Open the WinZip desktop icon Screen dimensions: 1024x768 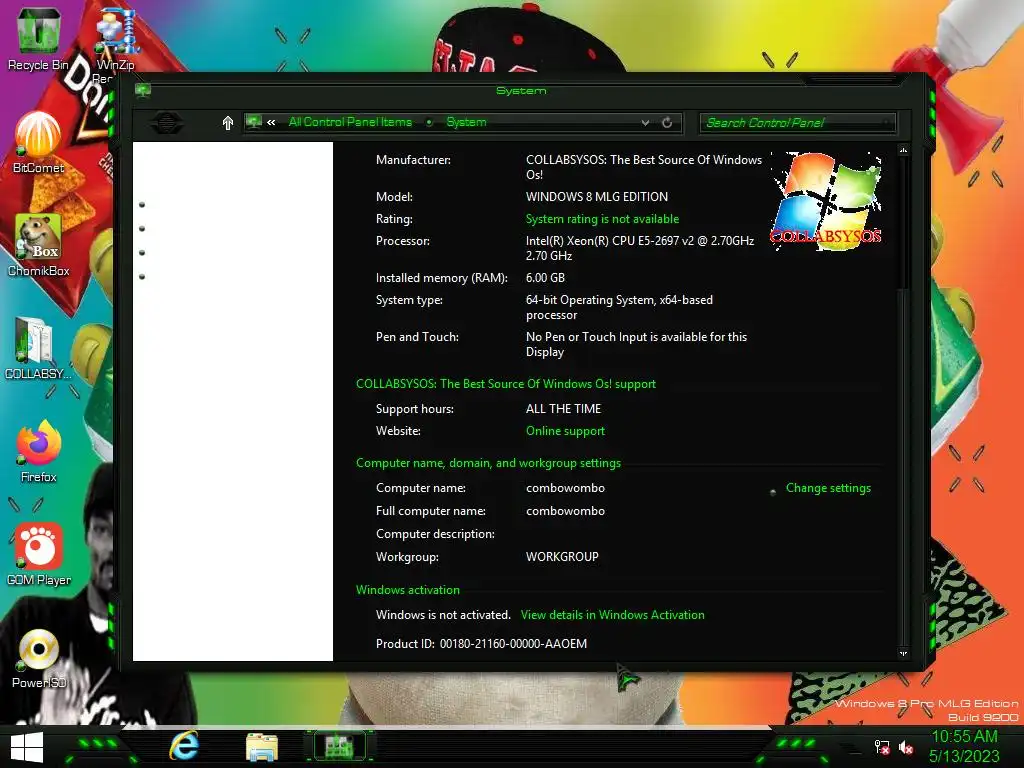click(x=116, y=39)
